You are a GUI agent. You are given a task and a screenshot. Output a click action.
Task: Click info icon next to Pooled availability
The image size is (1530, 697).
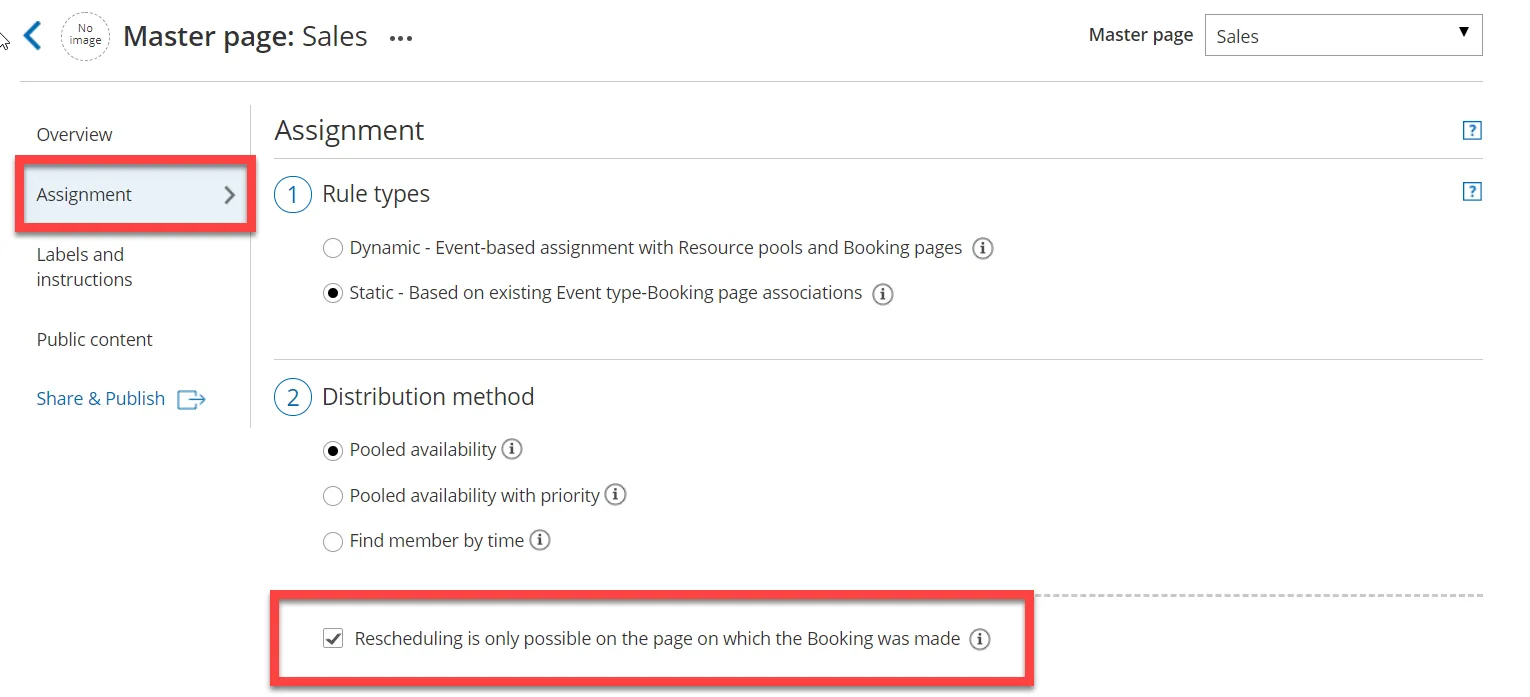(512, 449)
